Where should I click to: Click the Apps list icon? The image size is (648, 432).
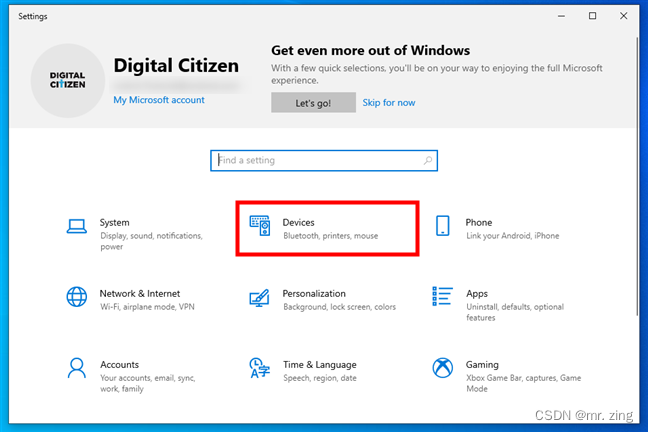tap(442, 296)
